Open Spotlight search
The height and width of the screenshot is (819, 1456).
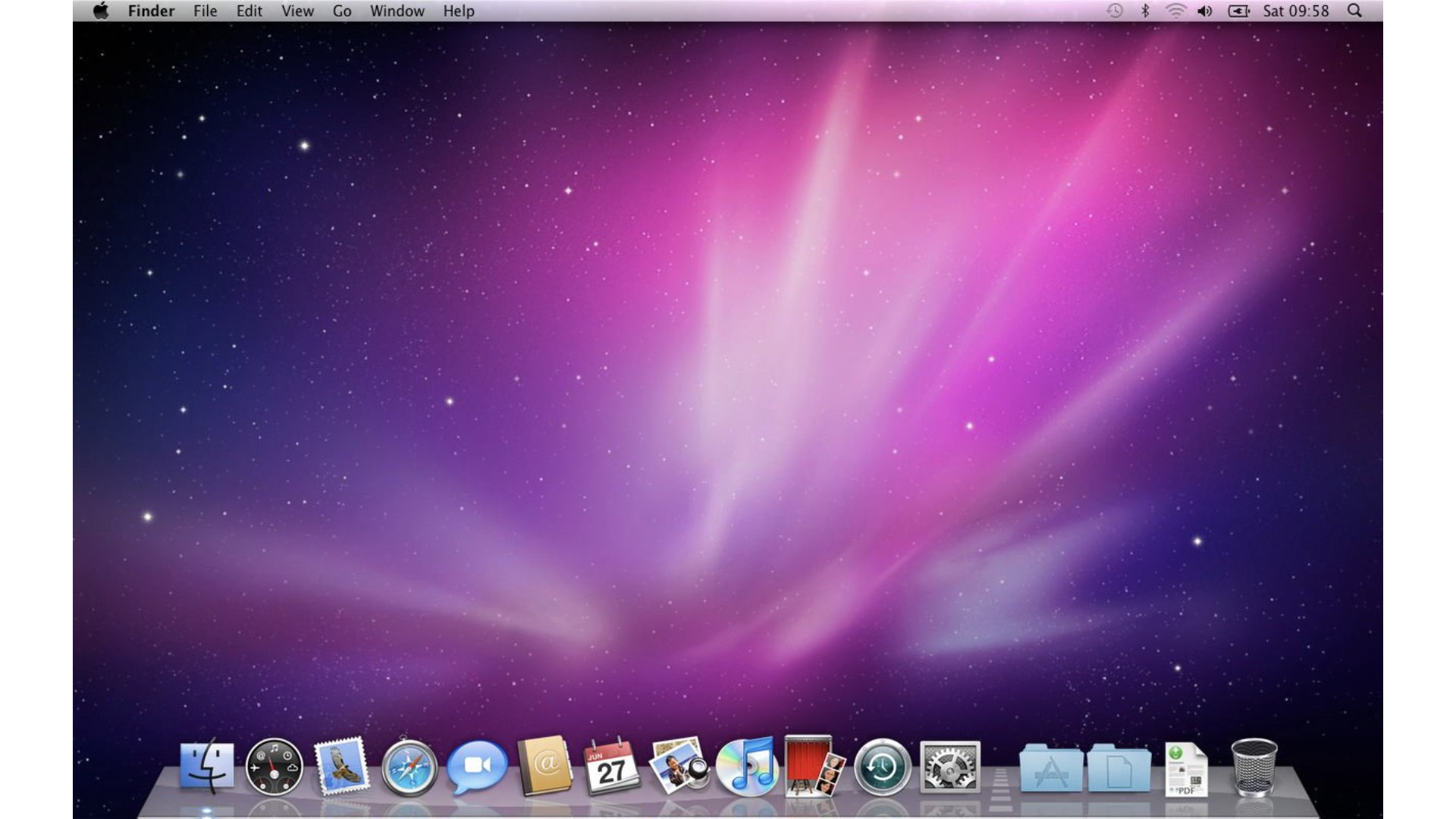click(1354, 11)
